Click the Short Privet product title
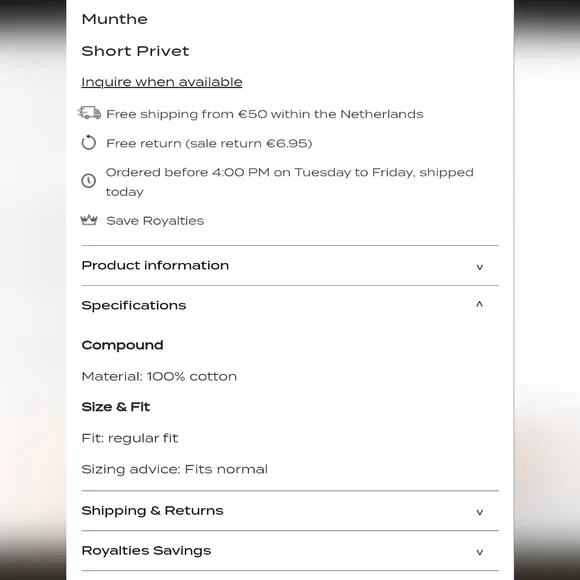The height and width of the screenshot is (580, 580). point(135,51)
